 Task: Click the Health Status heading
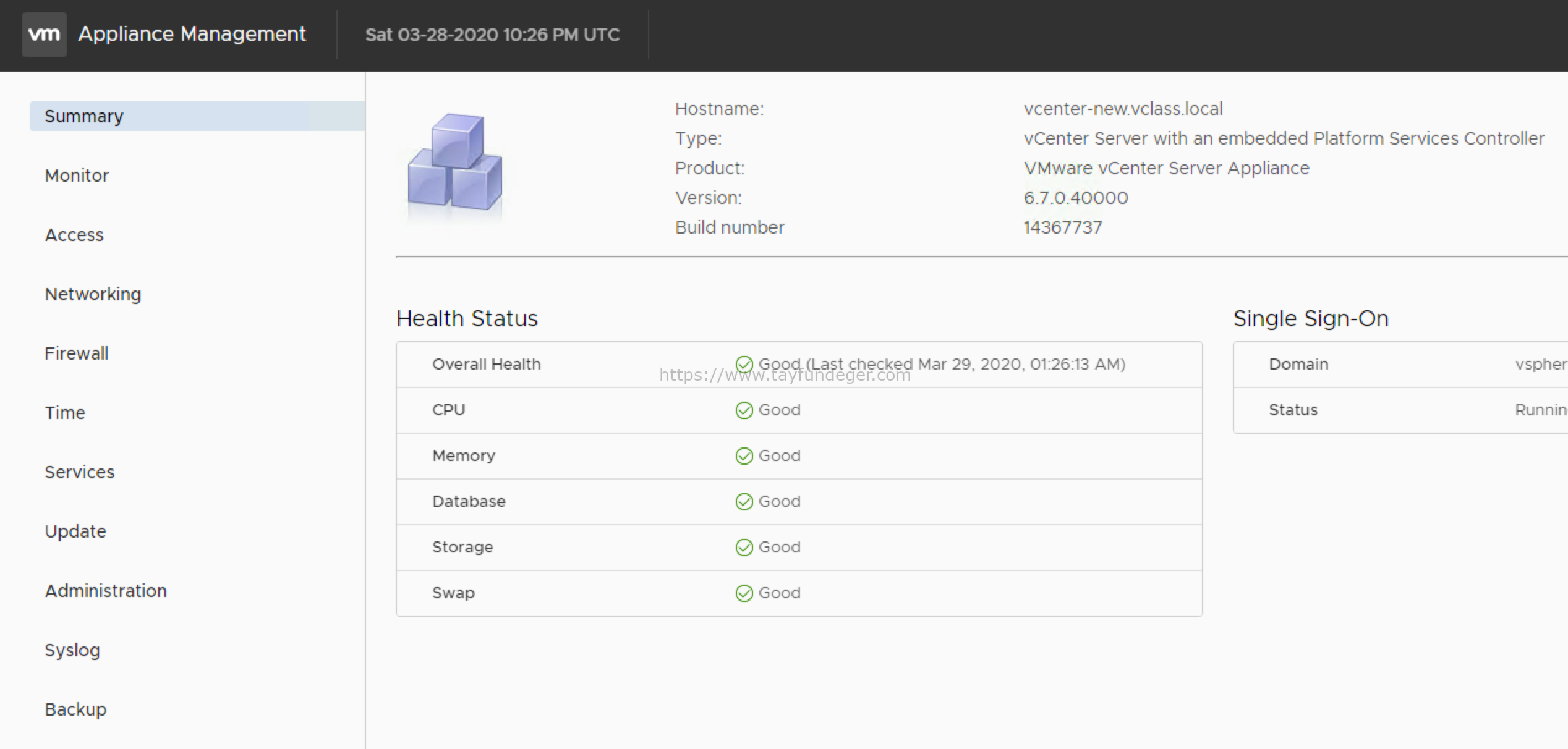(467, 319)
